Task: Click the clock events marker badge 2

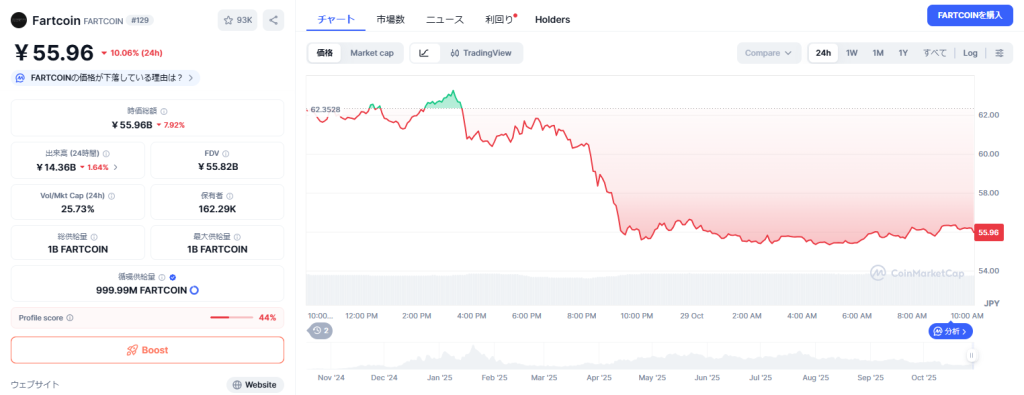Action: click(320, 330)
